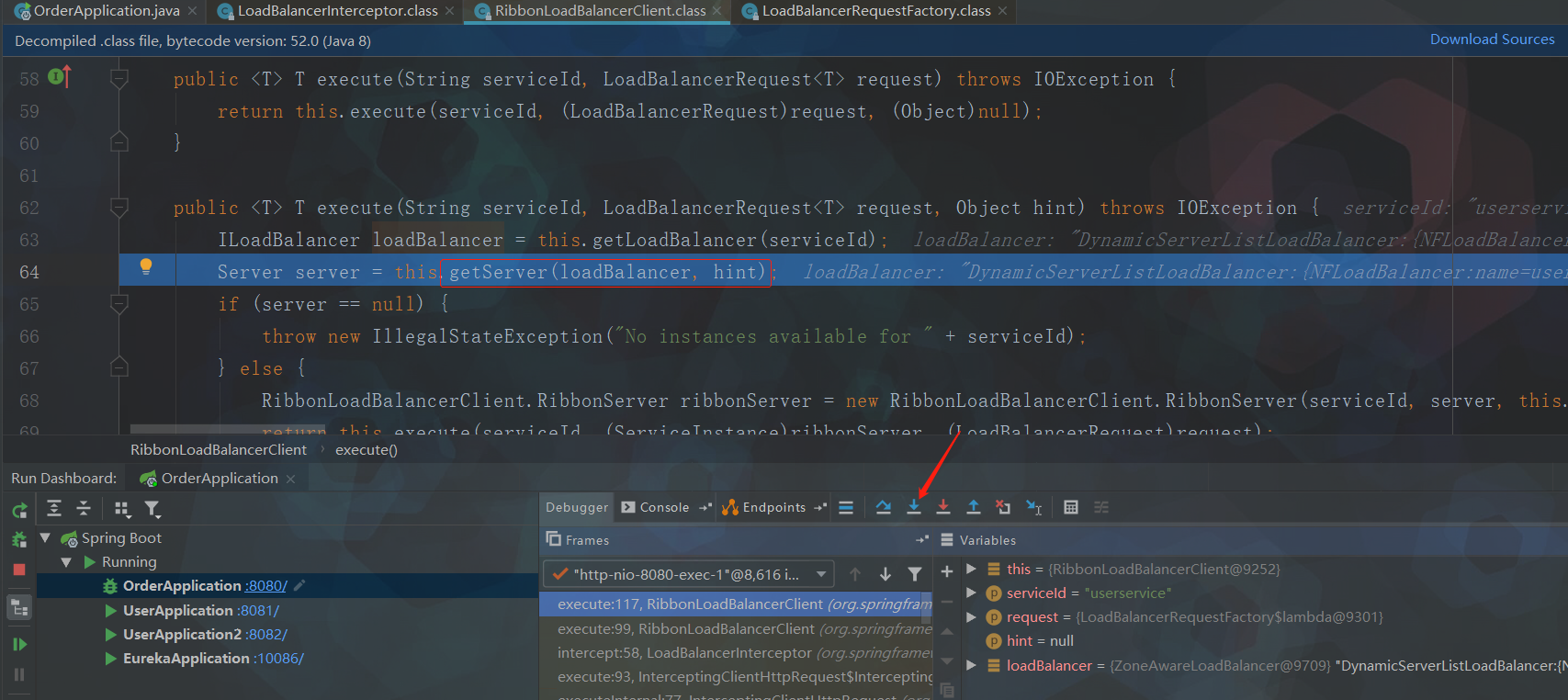1568x700 pixels.
Task: Rerun OrderApplication with the green rerun icon
Action: click(x=19, y=510)
